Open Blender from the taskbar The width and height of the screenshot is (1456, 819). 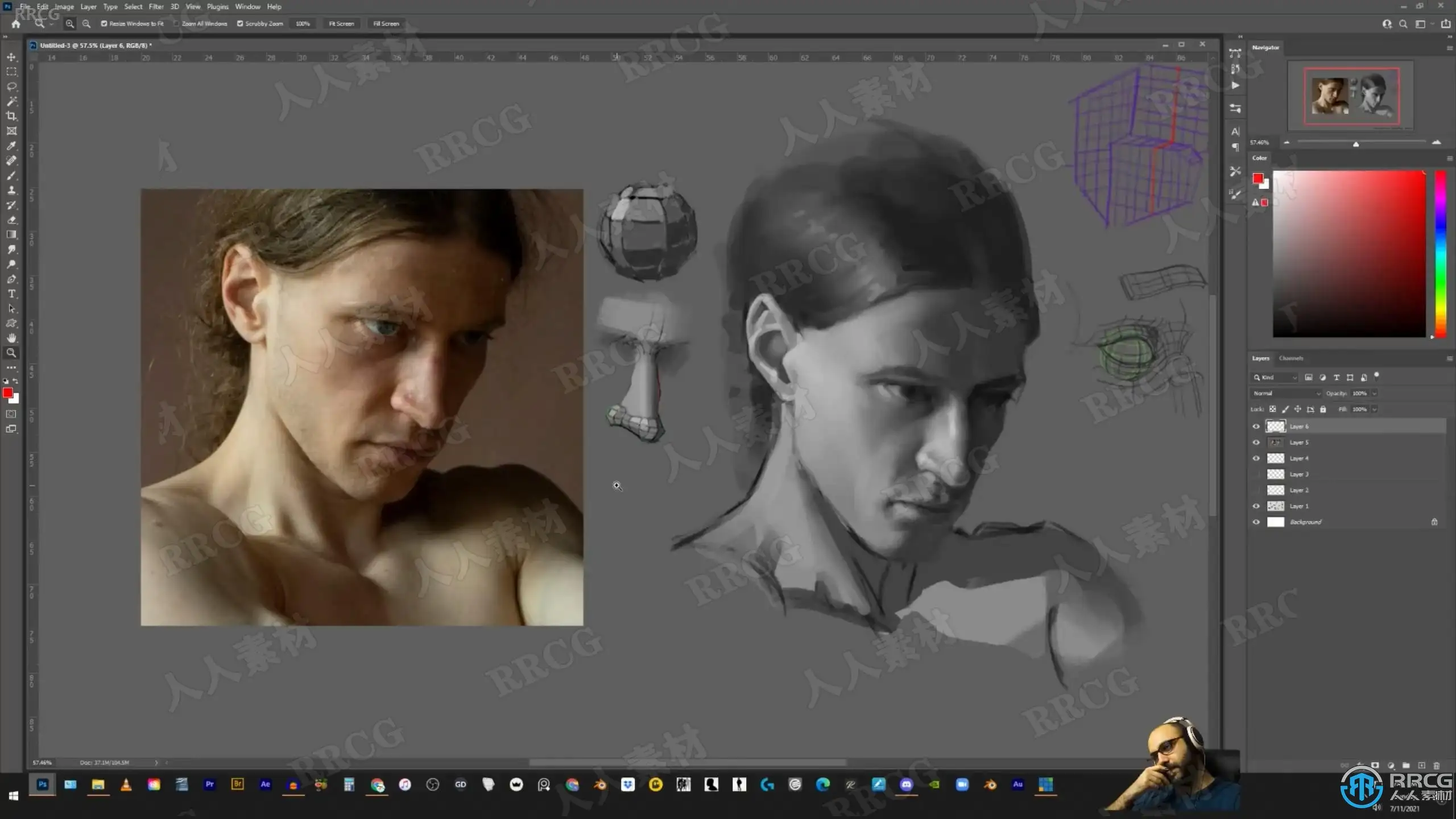[x=599, y=785]
